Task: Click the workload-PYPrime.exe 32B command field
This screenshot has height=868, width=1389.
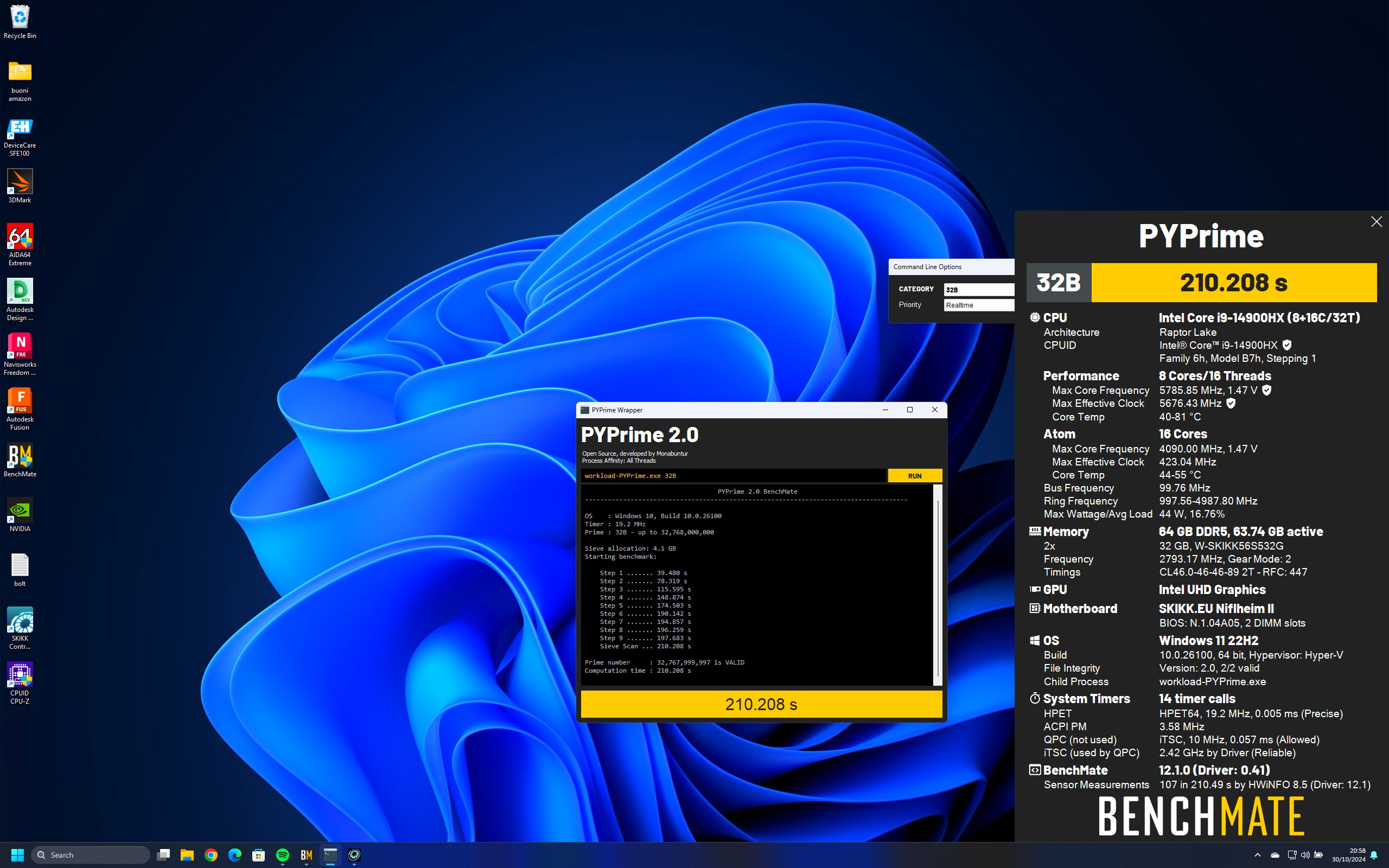Action: tap(734, 476)
